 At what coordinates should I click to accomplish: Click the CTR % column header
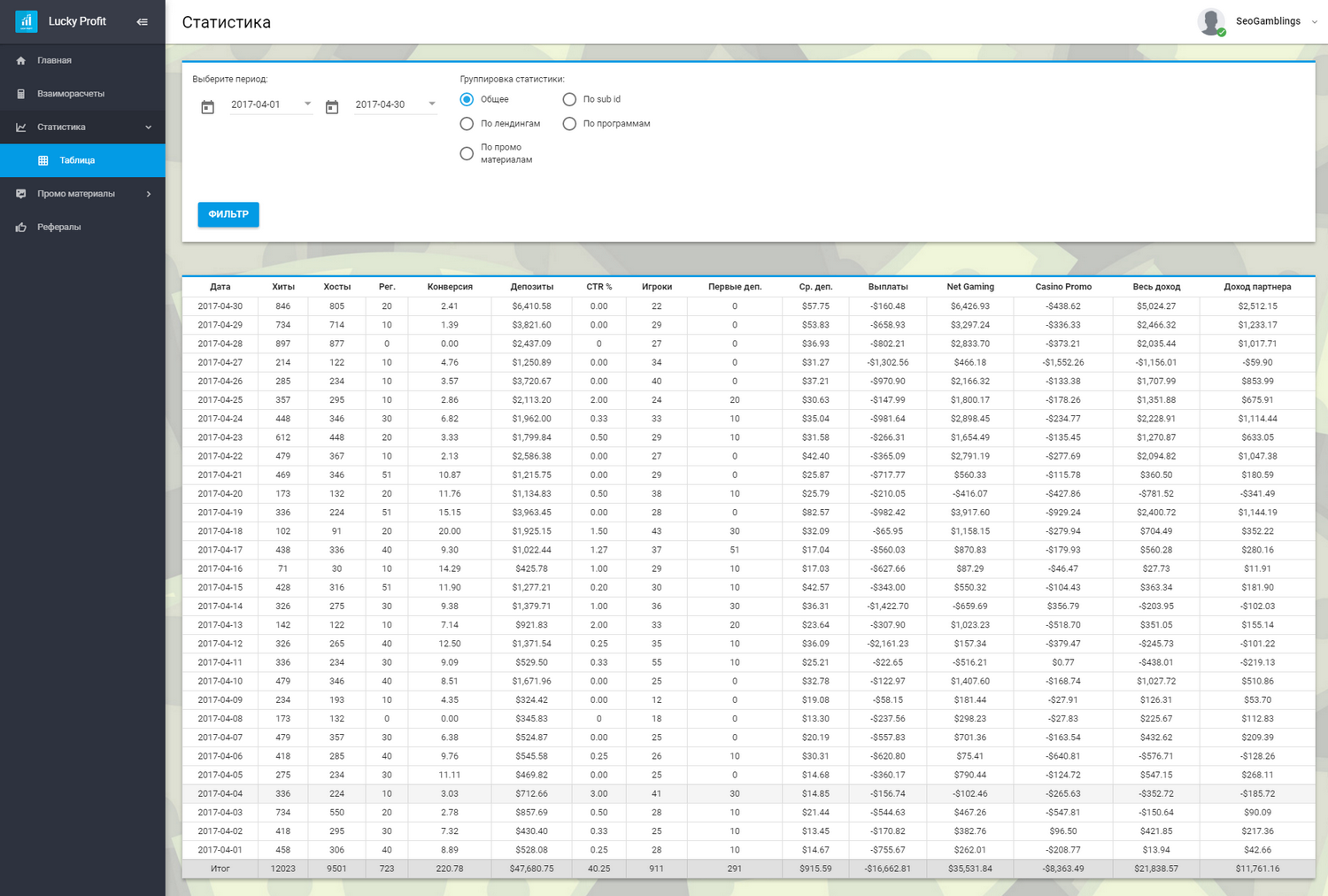click(599, 287)
